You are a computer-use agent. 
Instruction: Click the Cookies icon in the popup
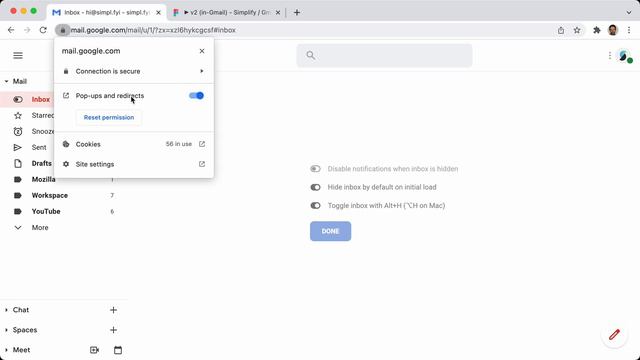[x=66, y=144]
